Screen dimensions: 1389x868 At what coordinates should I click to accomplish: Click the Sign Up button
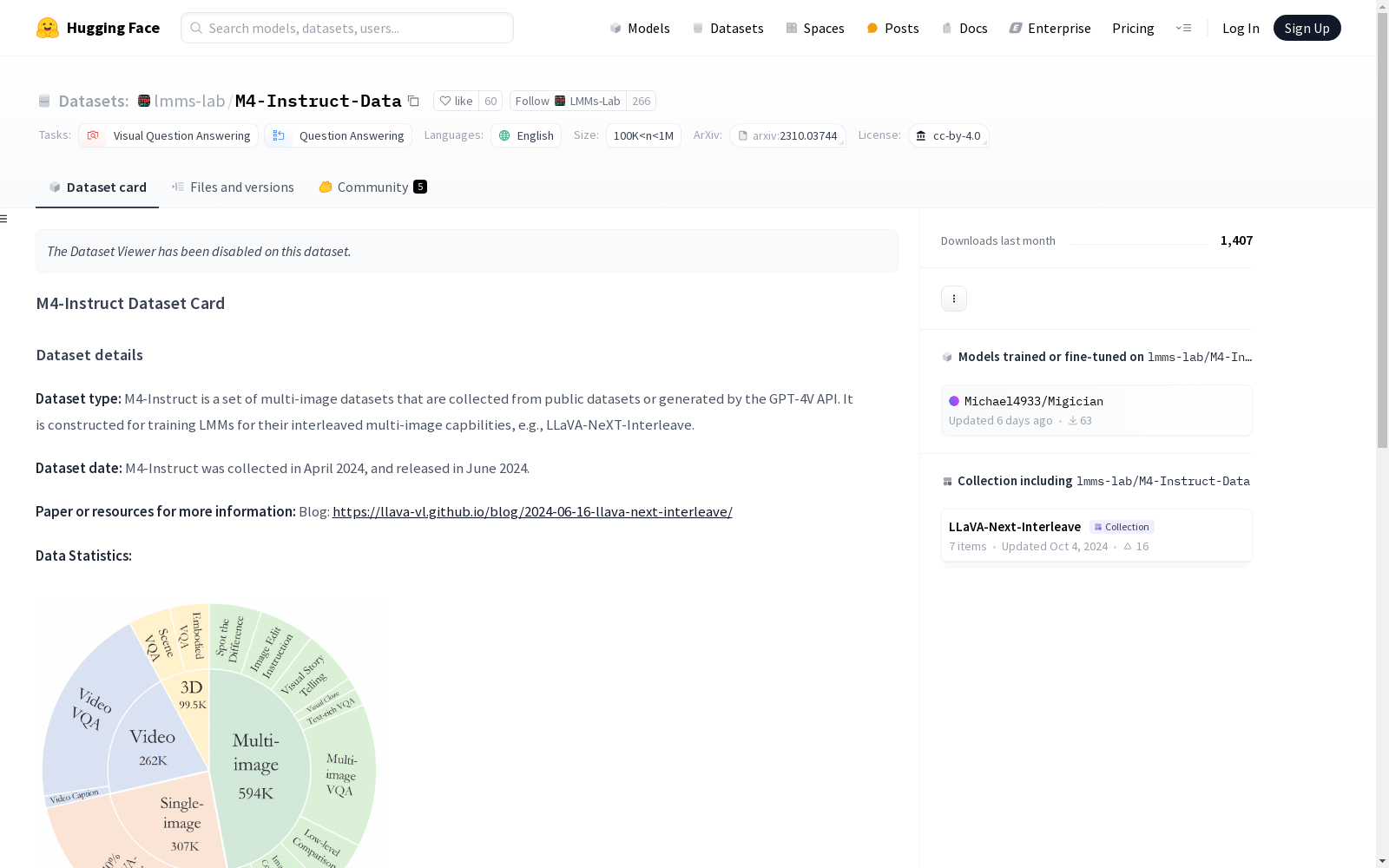coord(1307,28)
